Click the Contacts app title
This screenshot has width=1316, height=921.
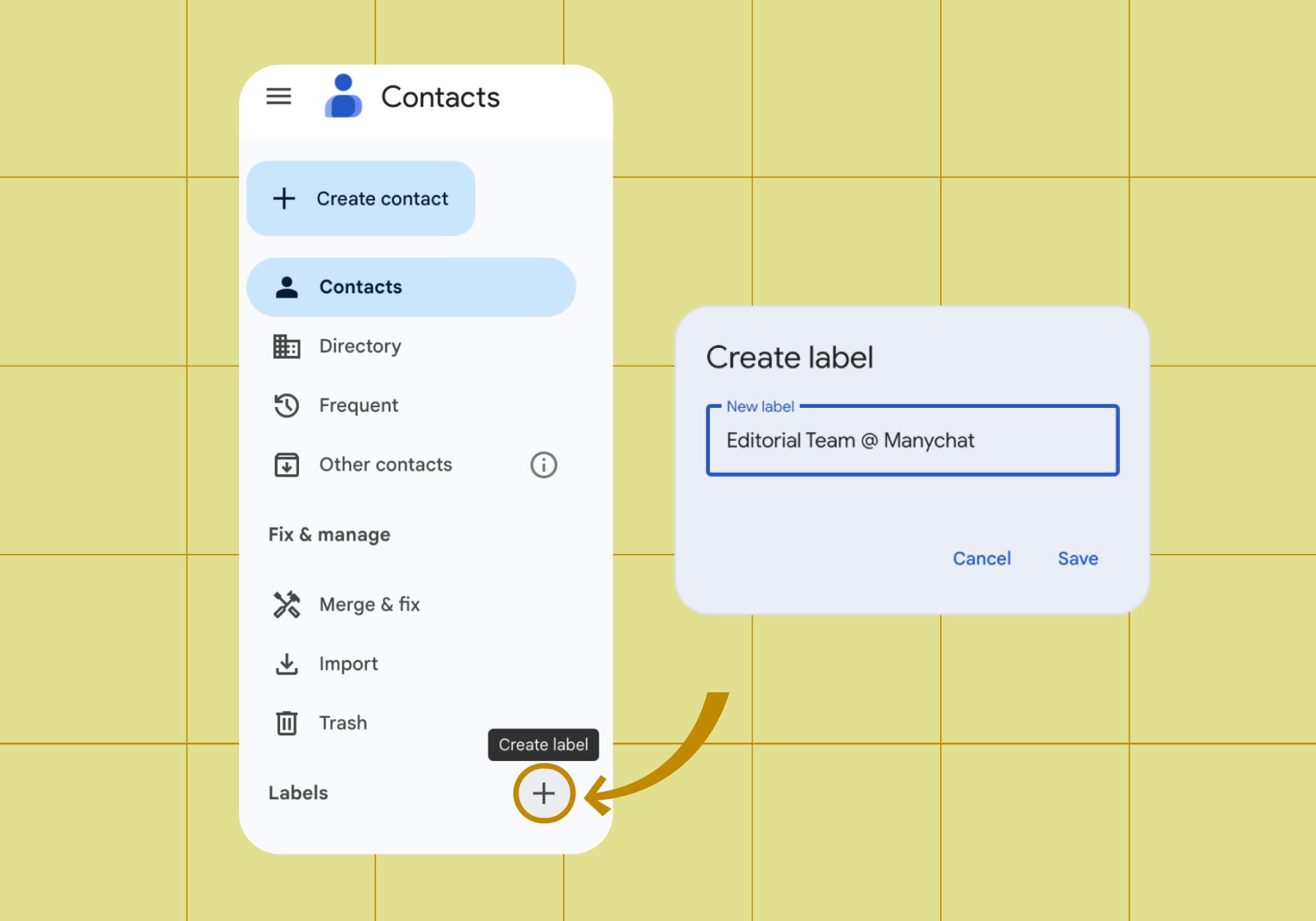pyautogui.click(x=440, y=97)
